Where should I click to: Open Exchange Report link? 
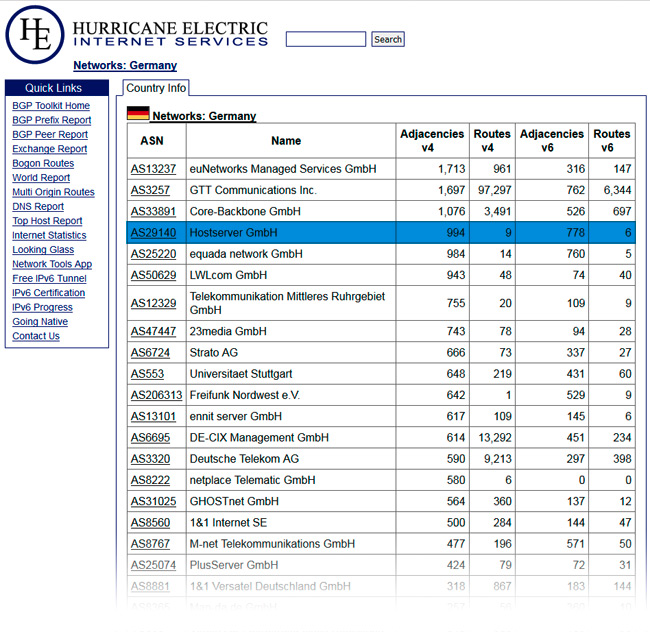pos(50,149)
